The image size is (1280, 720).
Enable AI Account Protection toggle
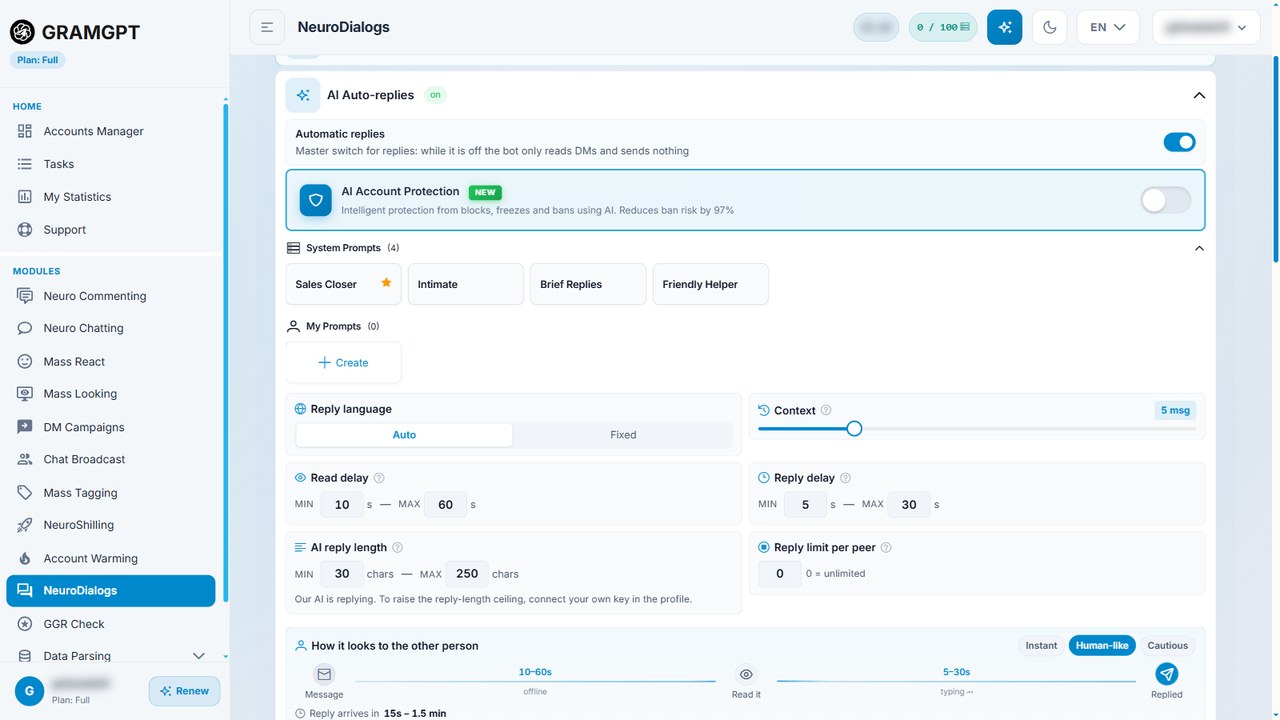(1166, 200)
